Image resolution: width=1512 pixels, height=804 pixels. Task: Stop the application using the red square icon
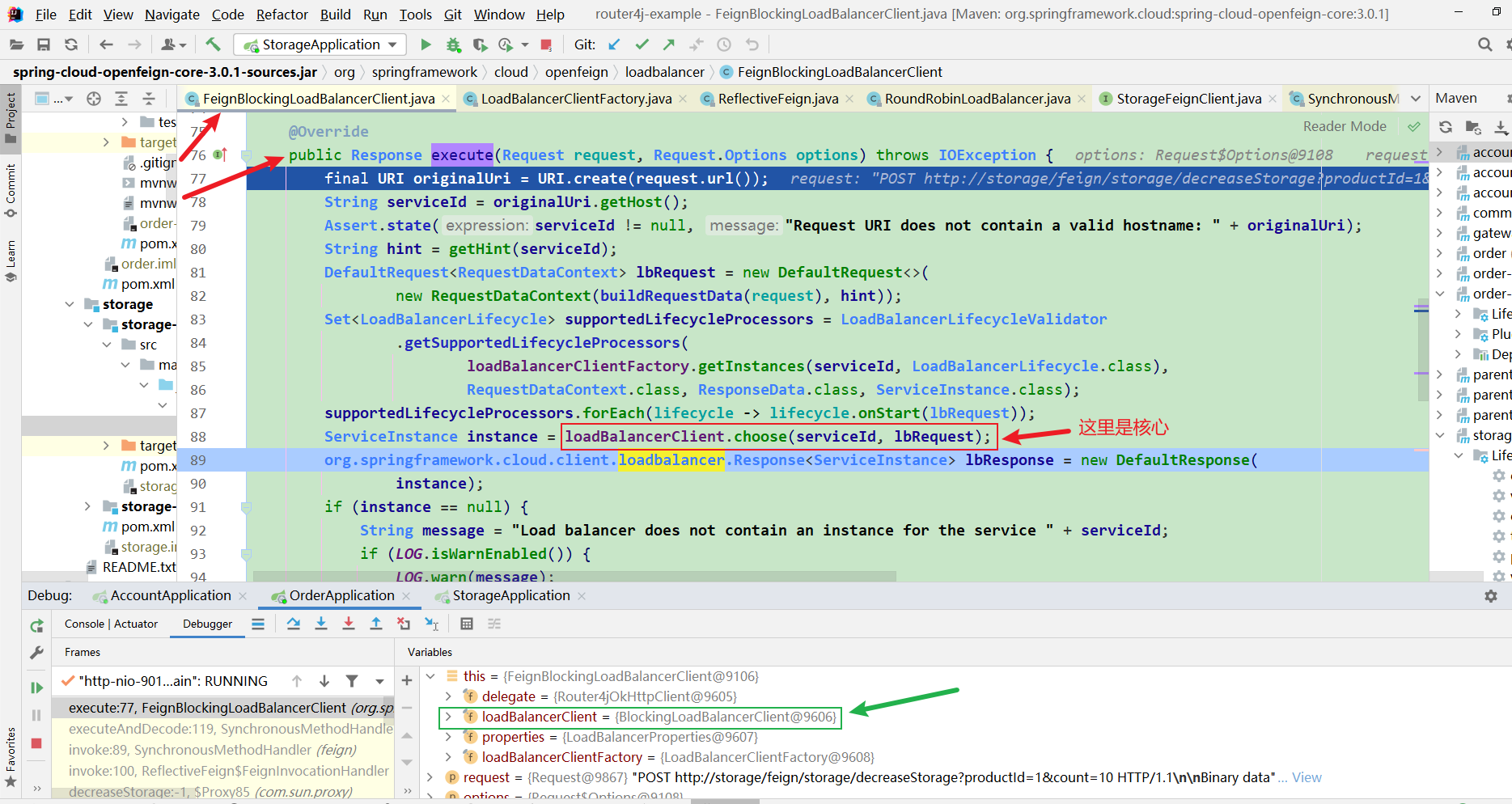tap(546, 44)
